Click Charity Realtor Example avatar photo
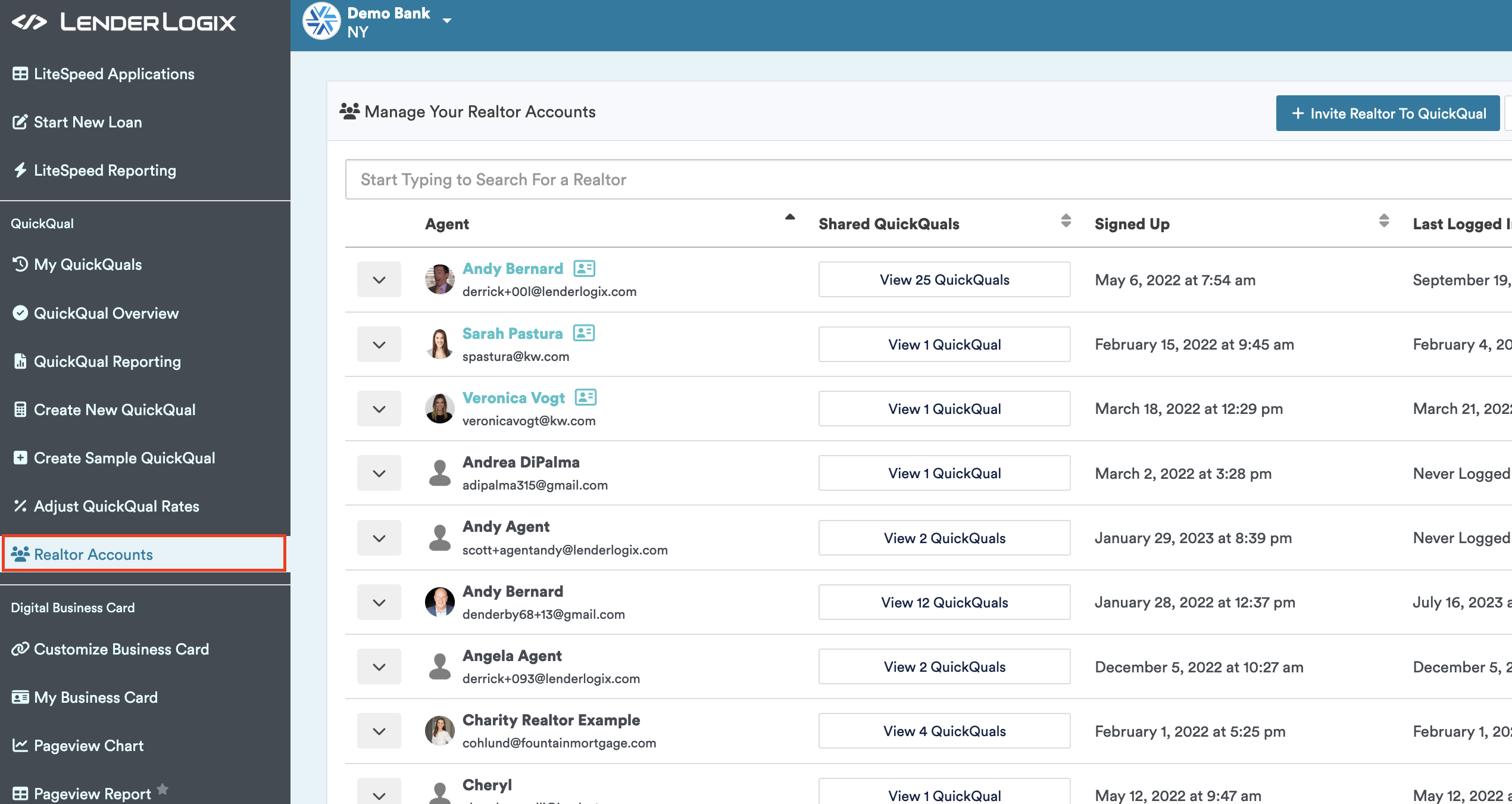 (440, 731)
